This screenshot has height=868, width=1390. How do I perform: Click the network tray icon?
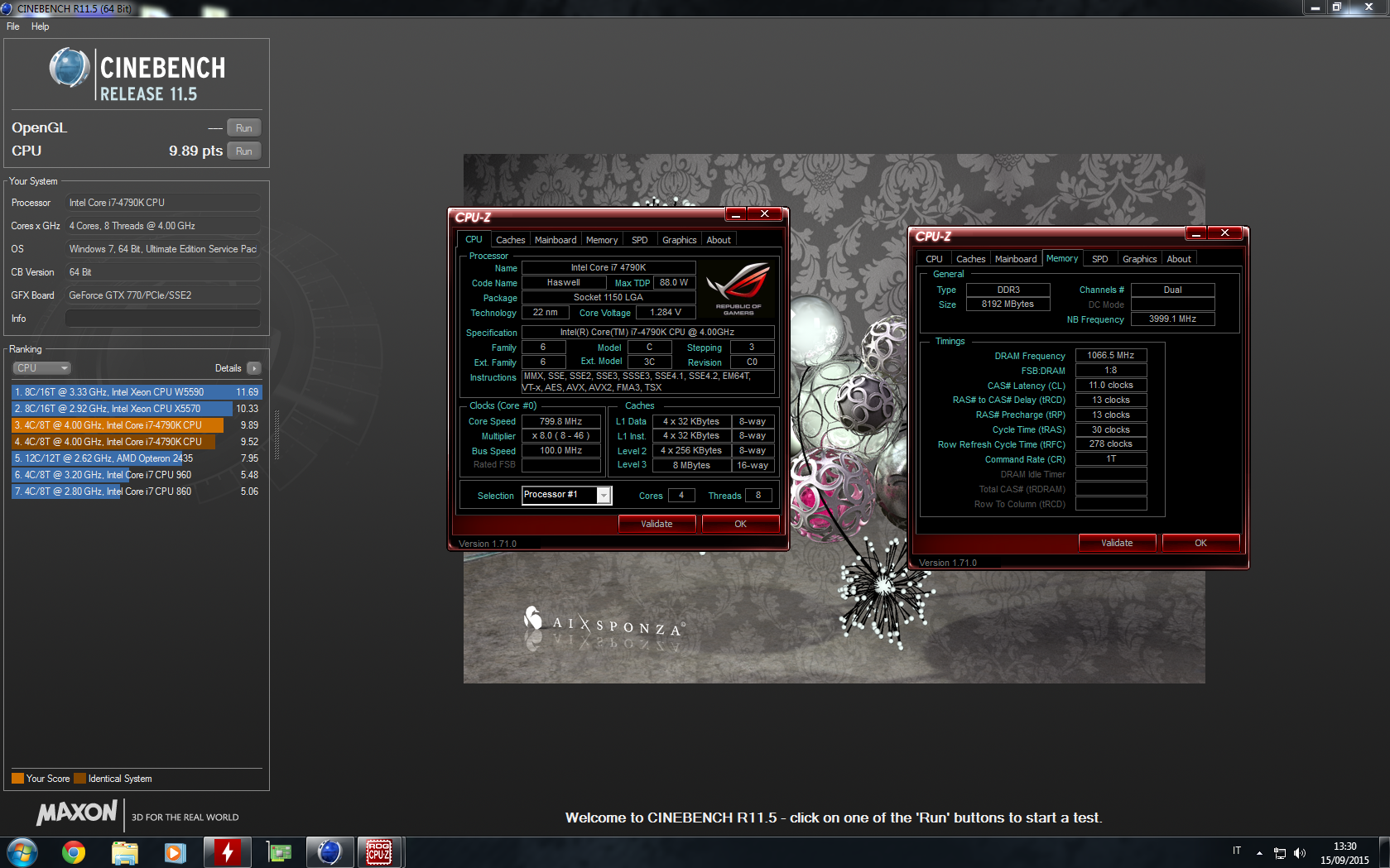pyautogui.click(x=1280, y=853)
